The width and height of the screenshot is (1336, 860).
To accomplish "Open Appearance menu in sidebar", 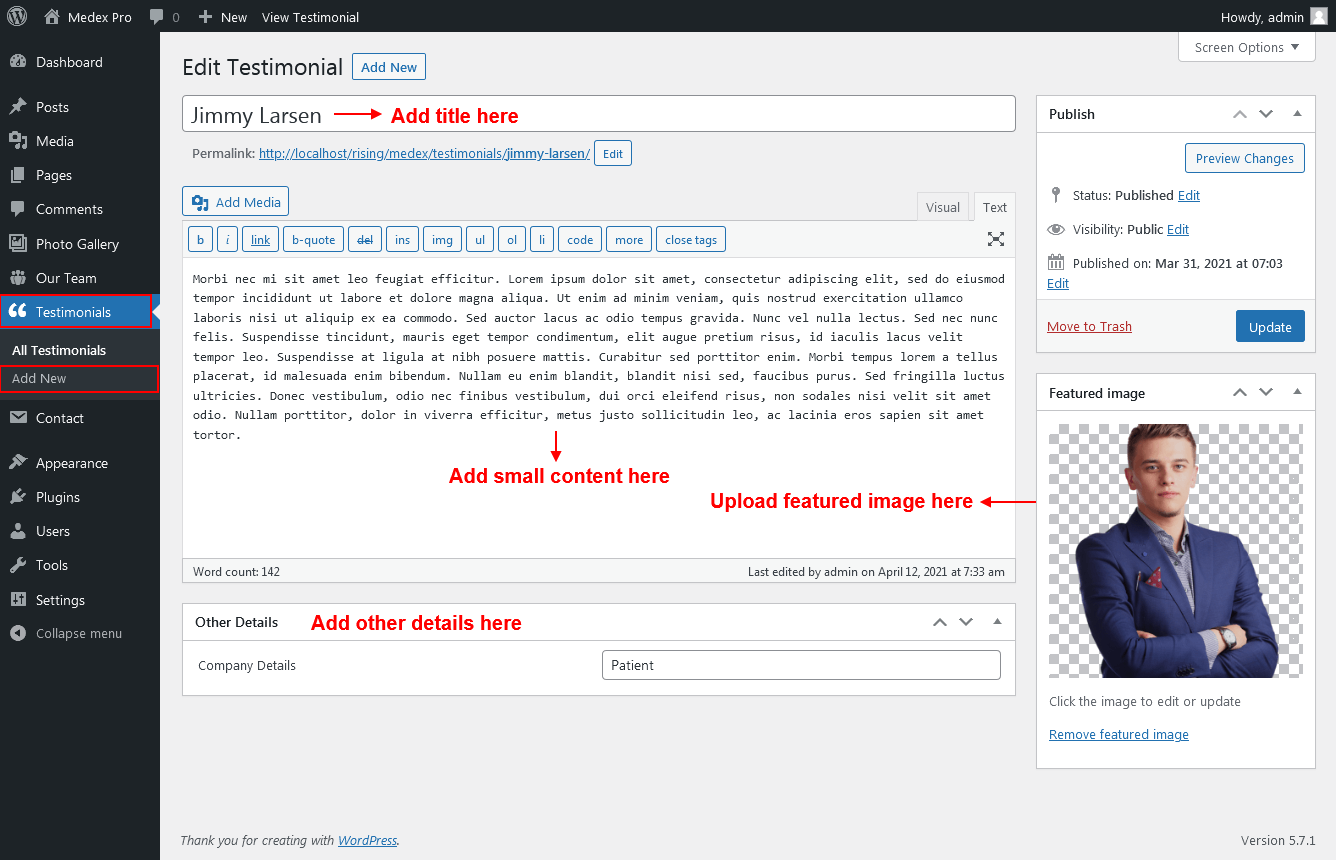I will [x=72, y=463].
